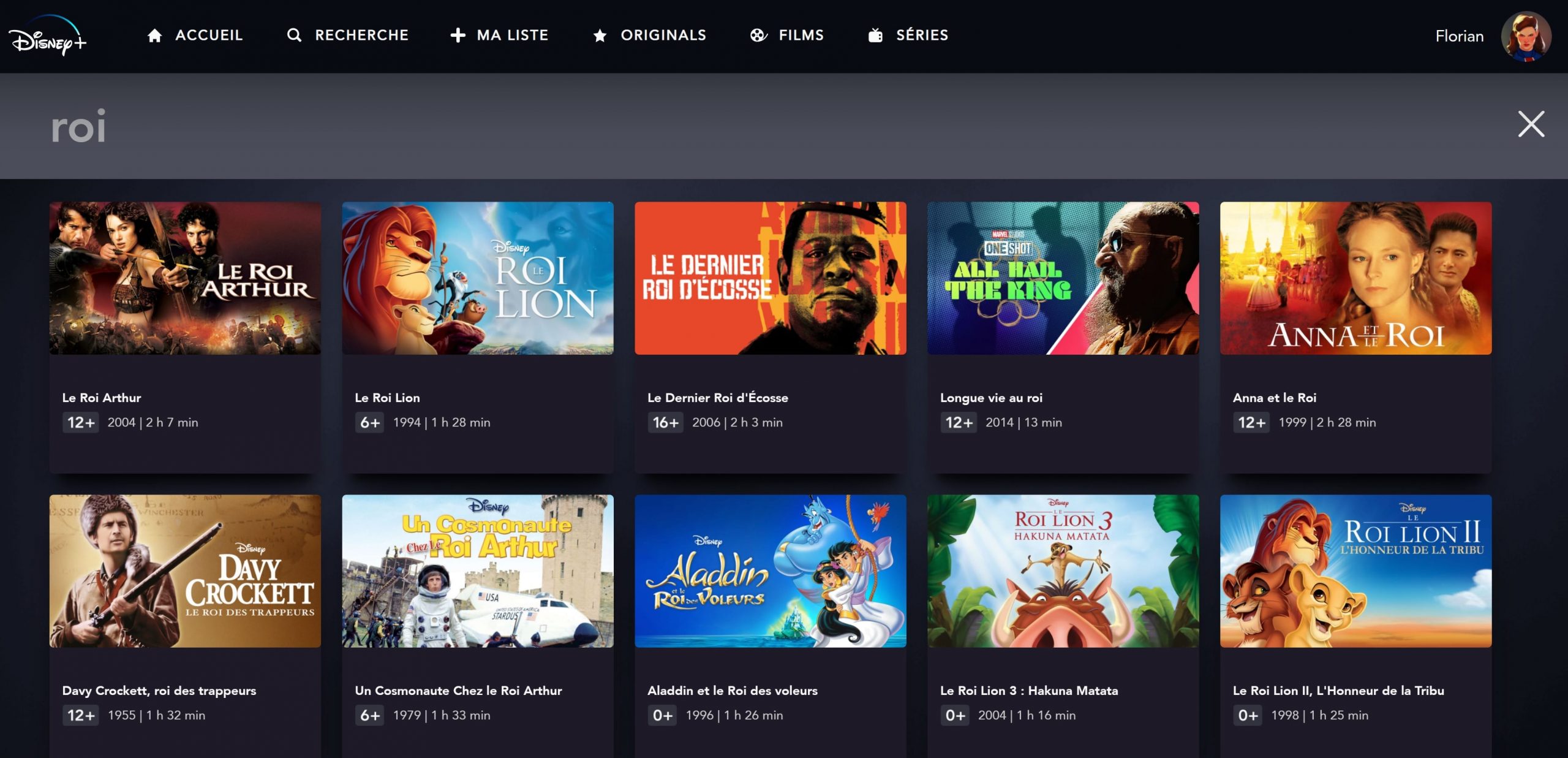Click '2004 | 1 h 16 min' text
1568x758 pixels.
tap(1027, 715)
